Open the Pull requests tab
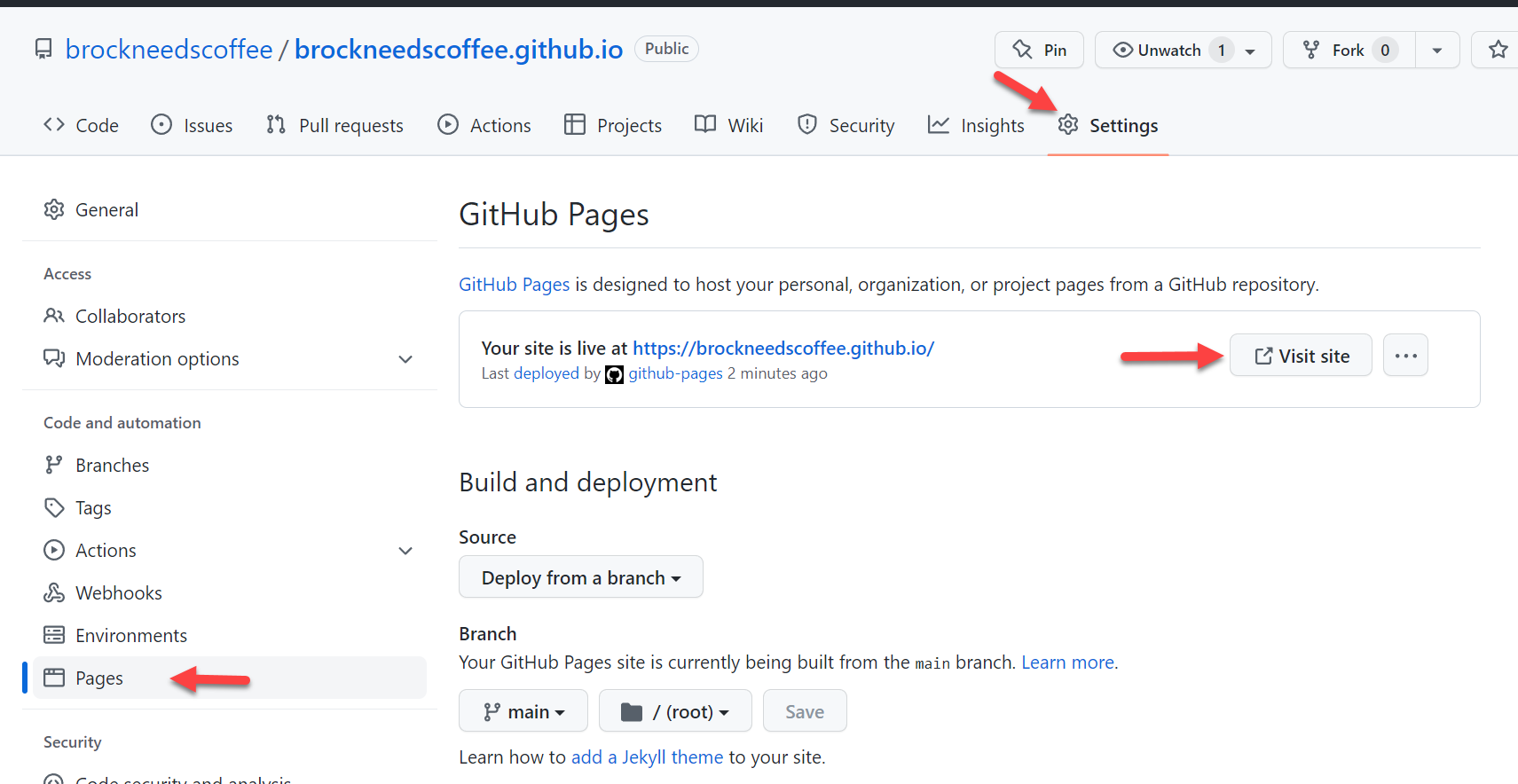 pyautogui.click(x=334, y=126)
